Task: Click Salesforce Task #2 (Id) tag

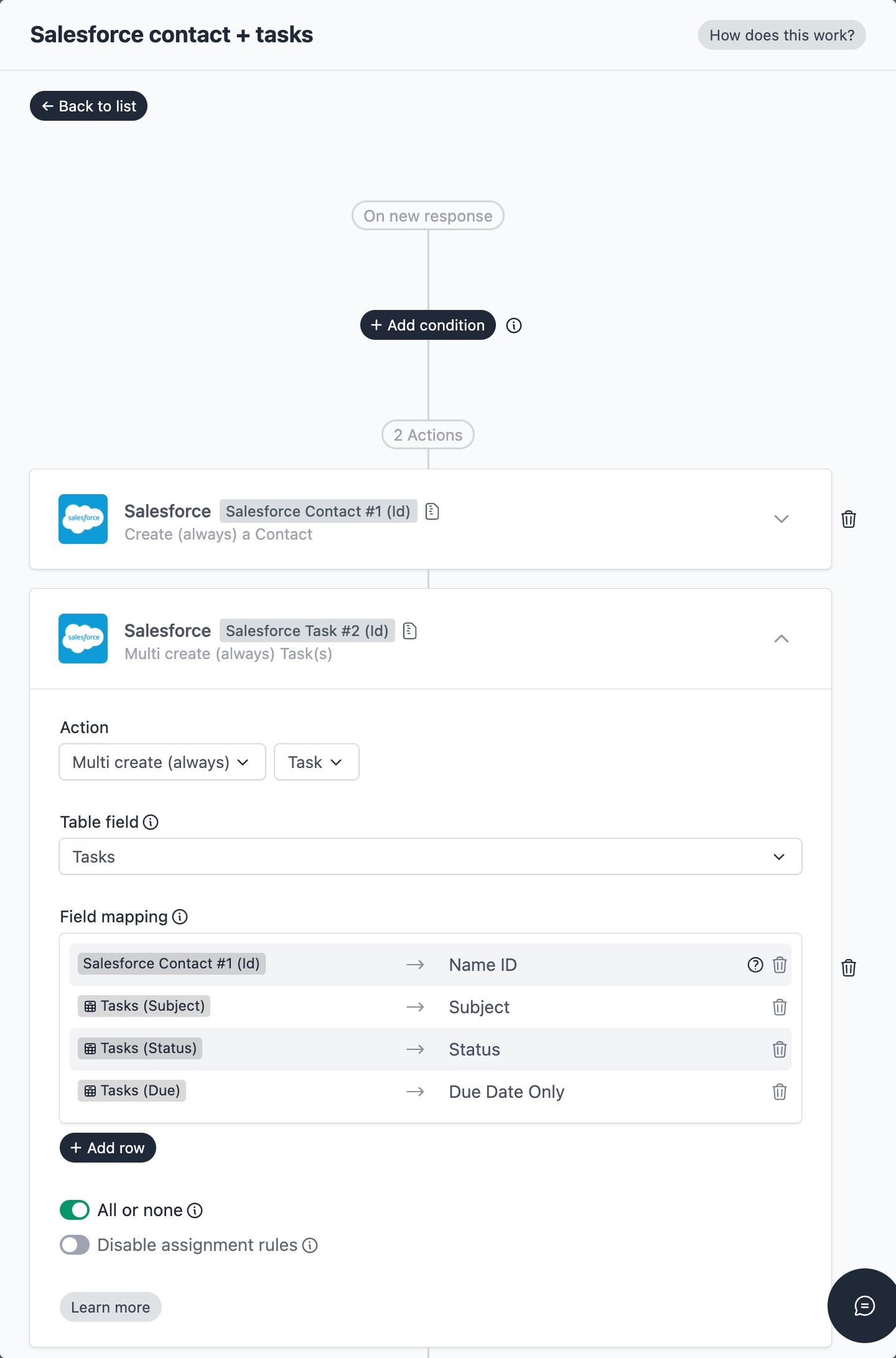Action: coord(307,630)
